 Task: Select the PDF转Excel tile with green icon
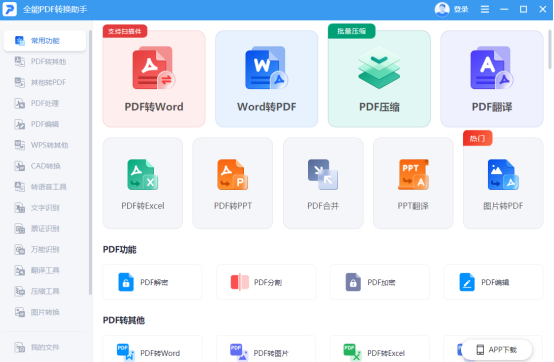[x=143, y=183]
